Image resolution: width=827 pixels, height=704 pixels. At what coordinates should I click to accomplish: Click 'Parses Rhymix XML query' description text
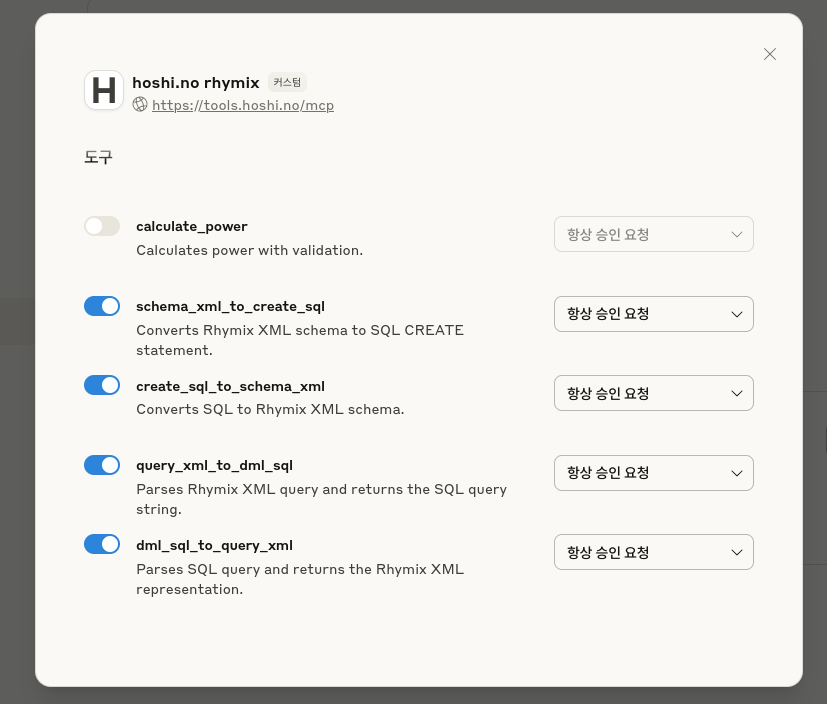point(321,499)
